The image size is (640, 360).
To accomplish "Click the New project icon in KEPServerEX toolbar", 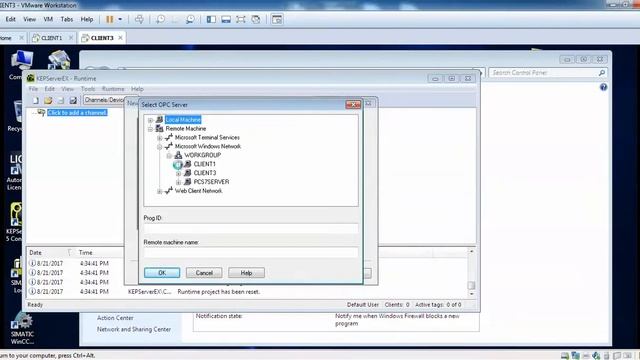I will click(x=36, y=100).
